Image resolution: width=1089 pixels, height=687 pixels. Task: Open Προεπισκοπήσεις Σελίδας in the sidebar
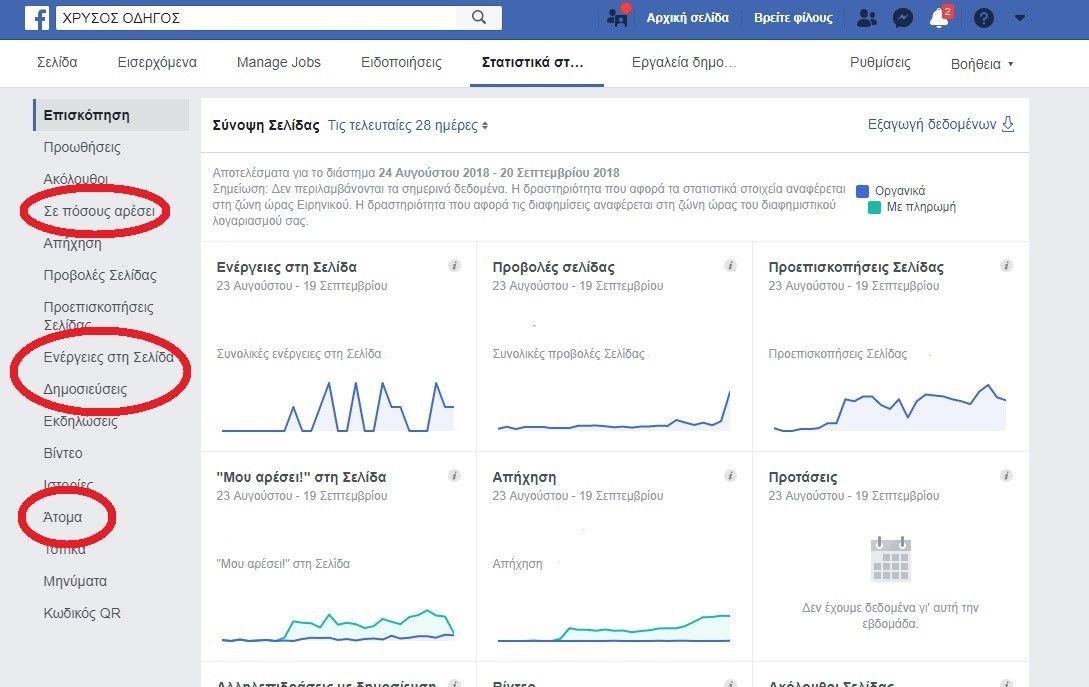(x=99, y=315)
